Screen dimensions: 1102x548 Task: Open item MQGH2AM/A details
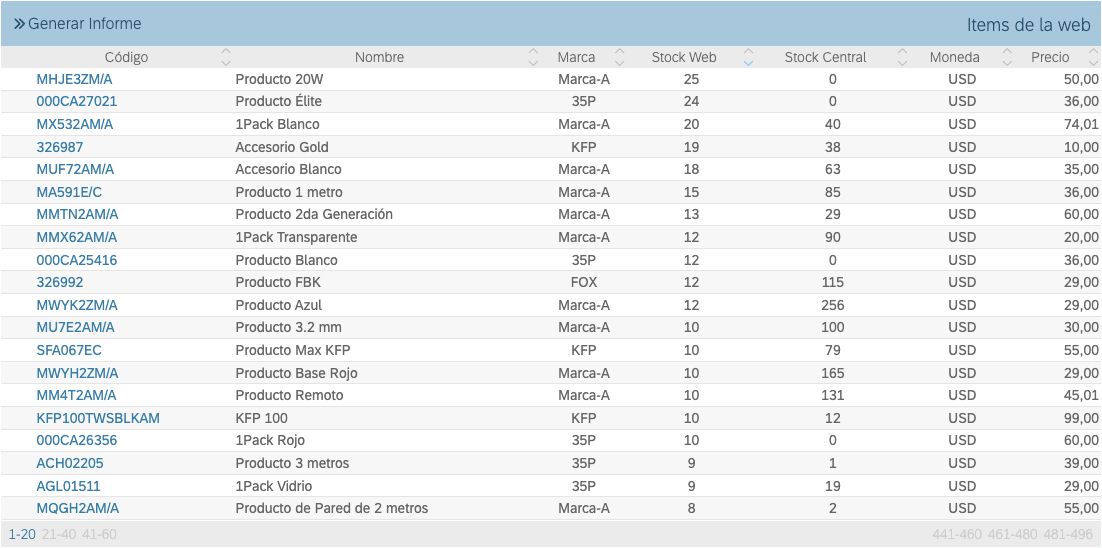77,508
